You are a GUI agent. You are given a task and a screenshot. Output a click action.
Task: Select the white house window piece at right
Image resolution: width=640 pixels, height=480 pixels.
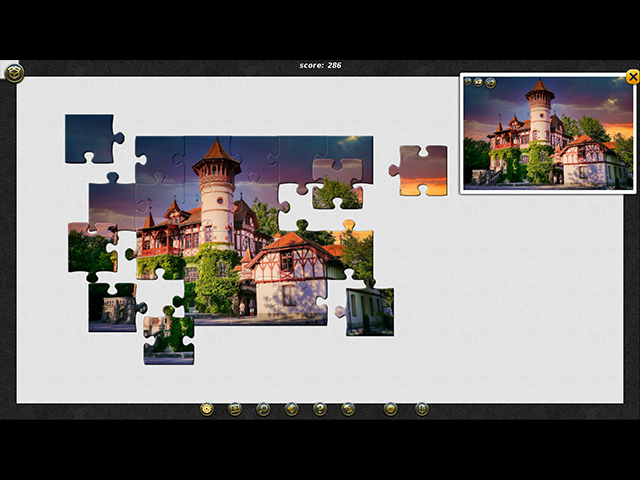coord(368,310)
